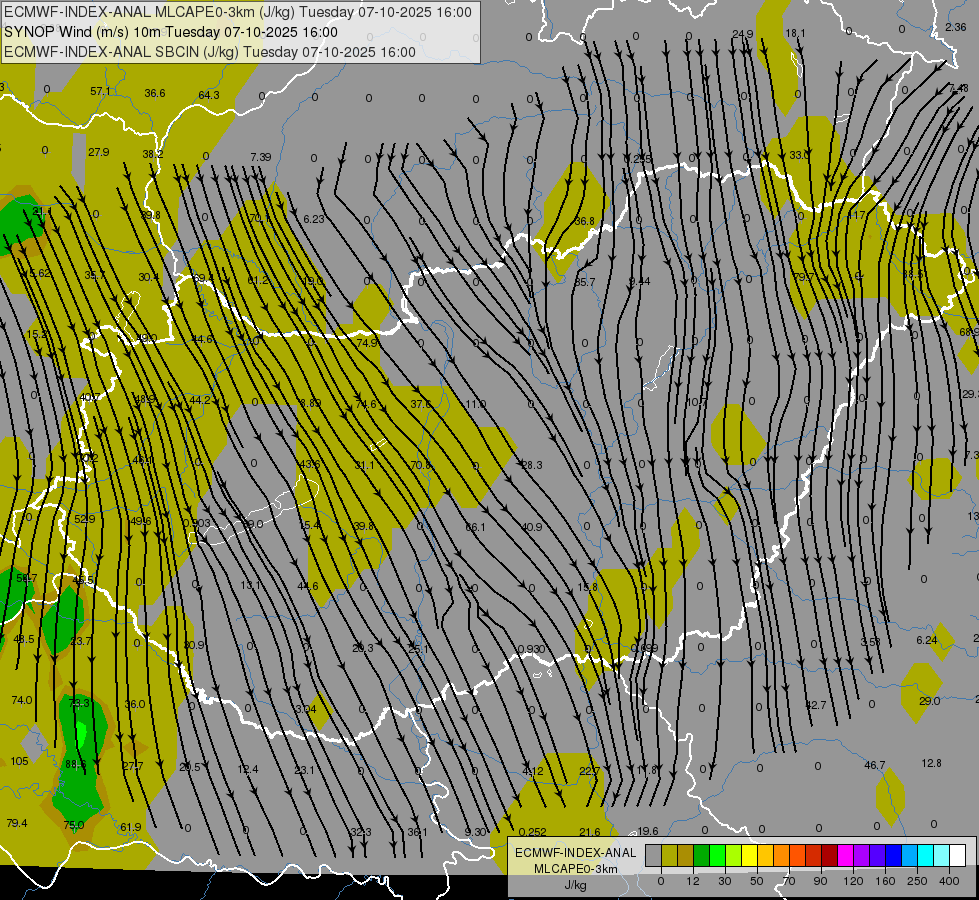Choose the dark green swatch above 12
This screenshot has width=979, height=900.
pyautogui.click(x=701, y=855)
